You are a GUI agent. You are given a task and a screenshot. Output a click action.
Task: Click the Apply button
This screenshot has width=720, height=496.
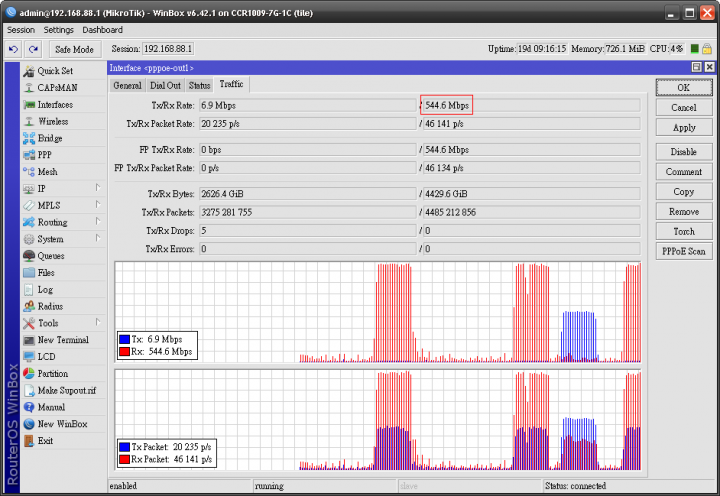(684, 128)
